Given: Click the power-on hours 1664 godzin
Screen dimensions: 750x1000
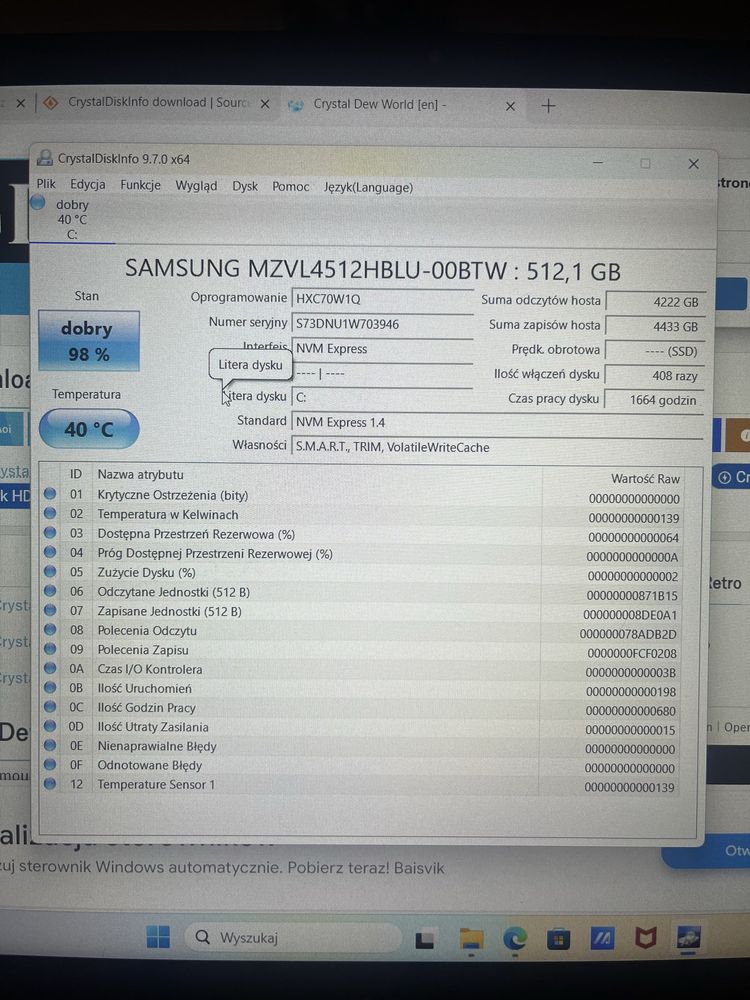Looking at the screenshot, I should 654,400.
